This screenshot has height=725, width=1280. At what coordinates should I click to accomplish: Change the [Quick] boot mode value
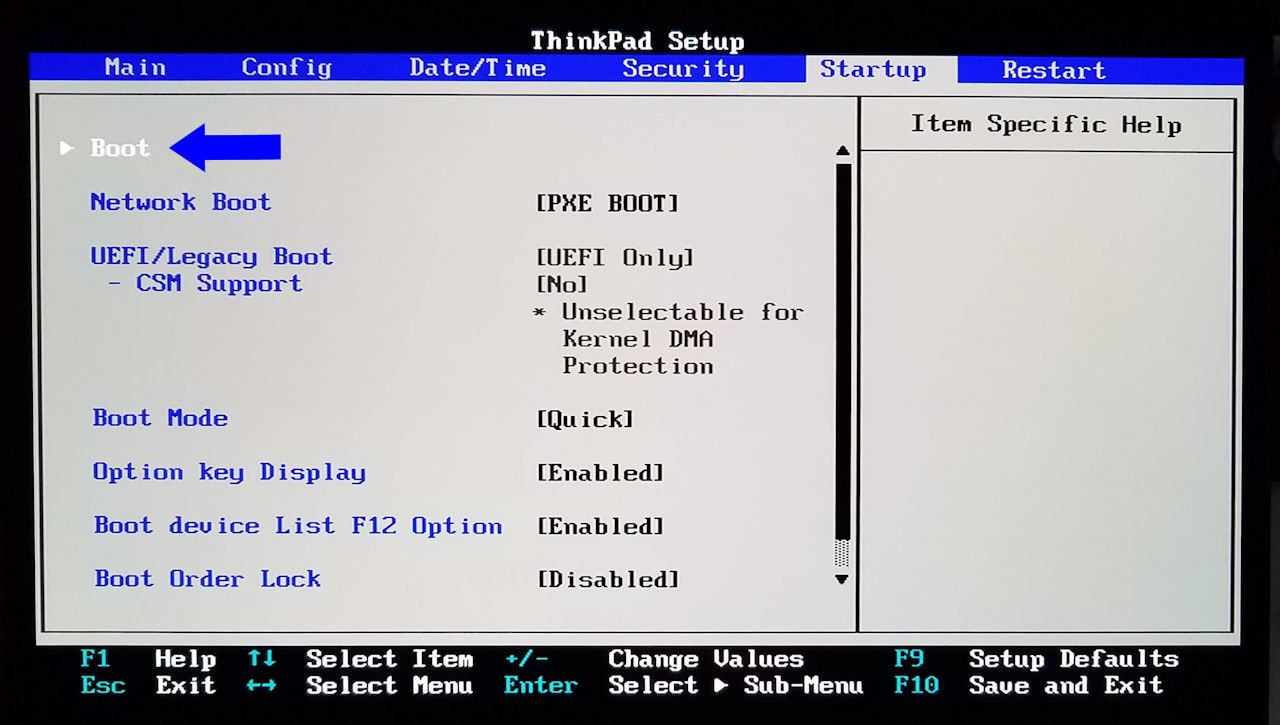tap(585, 419)
